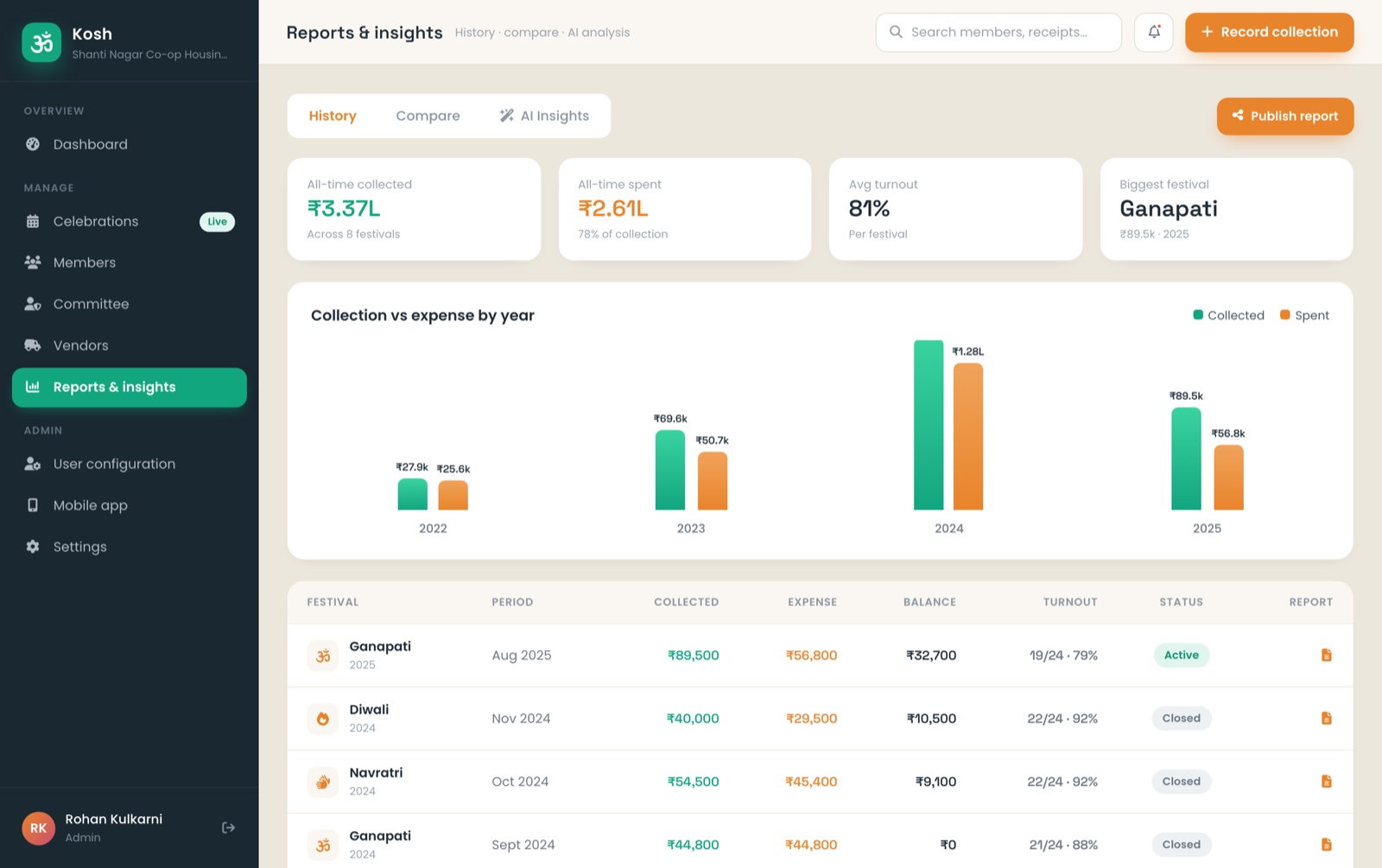This screenshot has height=868, width=1382.
Task: Click the search magnifier icon
Action: [896, 32]
